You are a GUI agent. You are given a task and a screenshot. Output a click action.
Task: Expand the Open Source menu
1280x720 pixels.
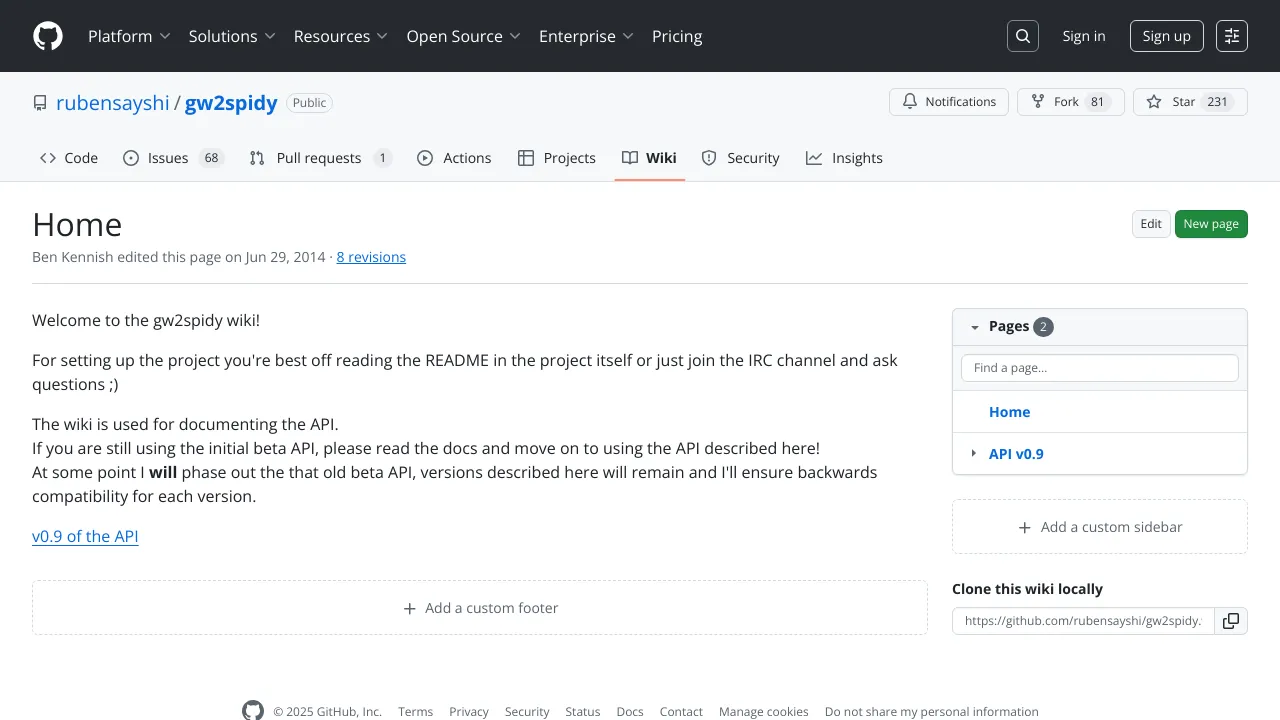tap(463, 36)
